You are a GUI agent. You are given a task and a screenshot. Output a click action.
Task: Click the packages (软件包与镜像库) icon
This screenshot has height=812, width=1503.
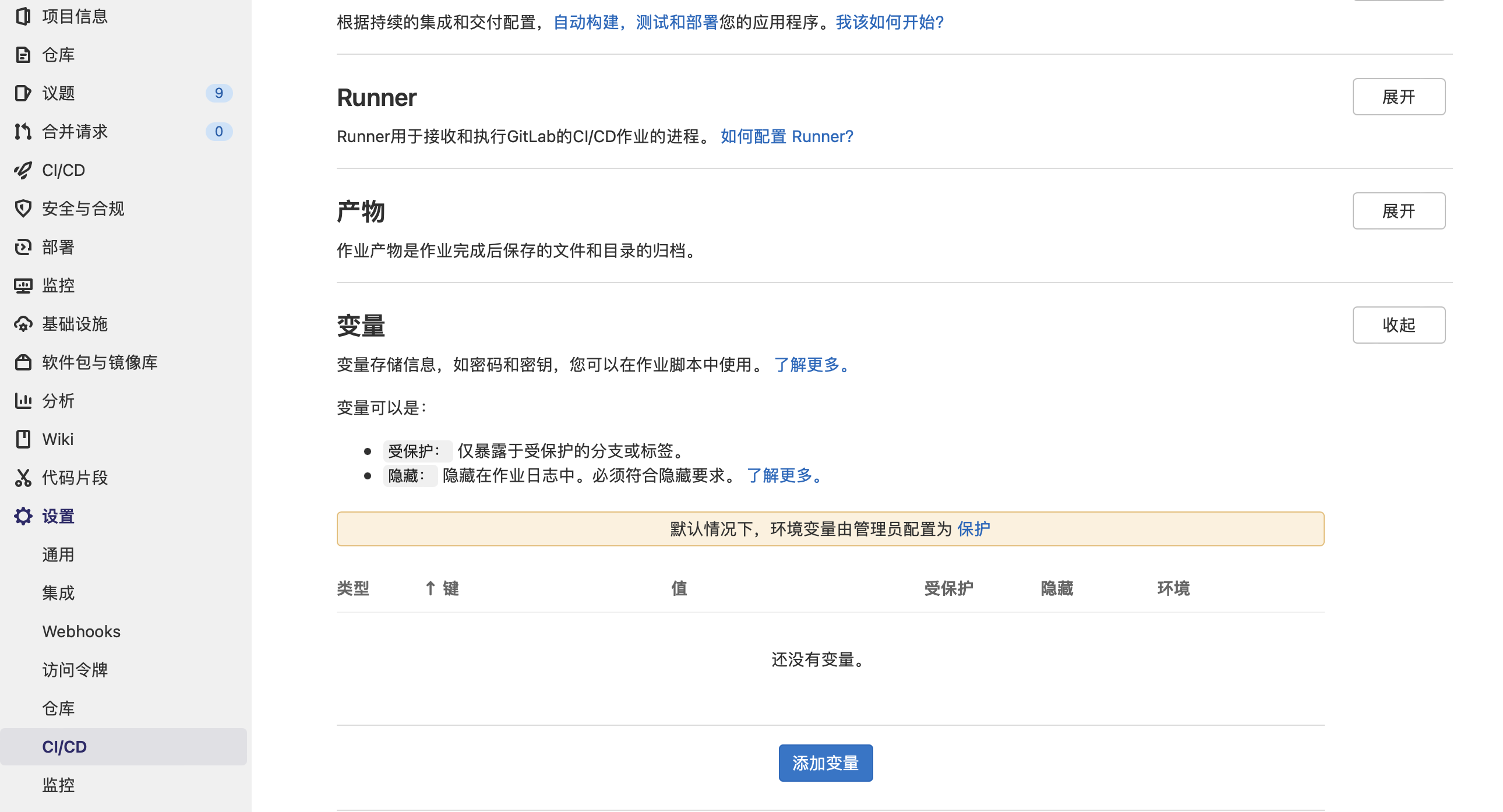tap(23, 362)
